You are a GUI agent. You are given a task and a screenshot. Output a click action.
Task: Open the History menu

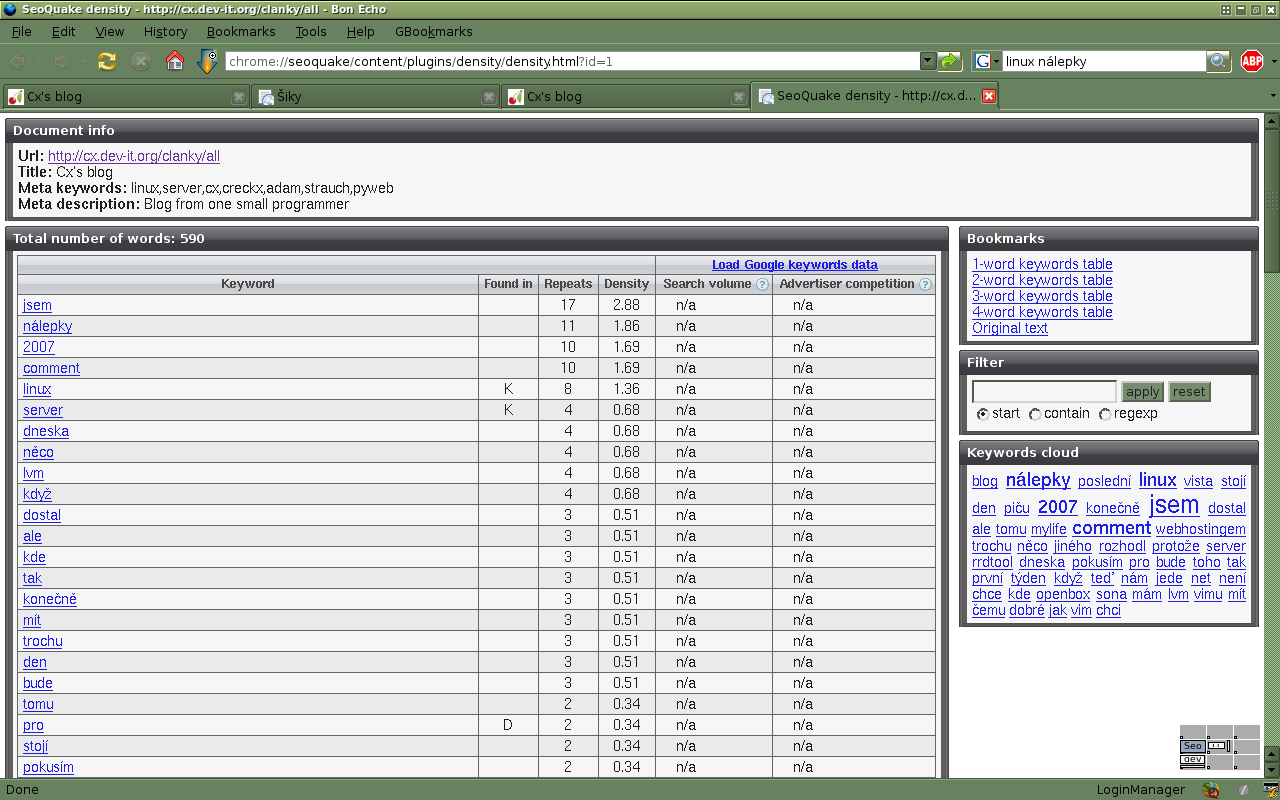click(x=165, y=31)
